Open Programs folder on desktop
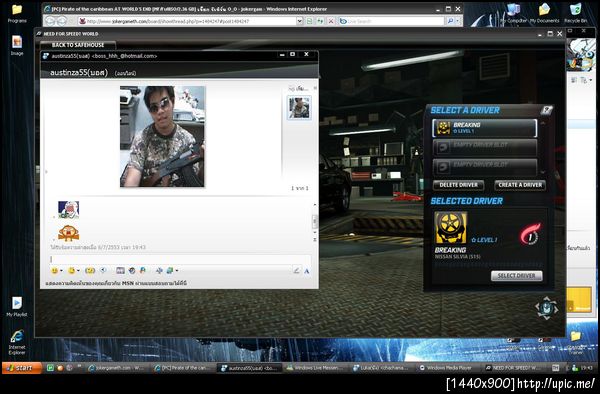The image size is (600, 394). point(17,13)
